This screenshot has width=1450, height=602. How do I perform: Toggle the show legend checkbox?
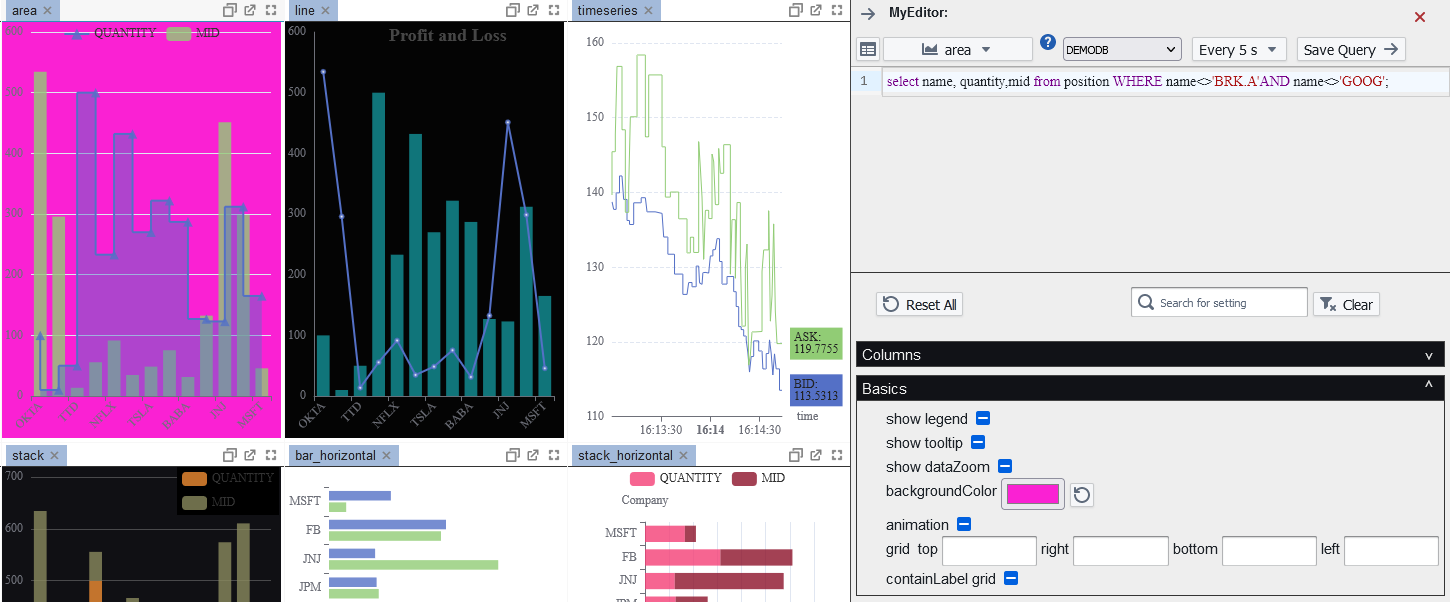click(983, 419)
